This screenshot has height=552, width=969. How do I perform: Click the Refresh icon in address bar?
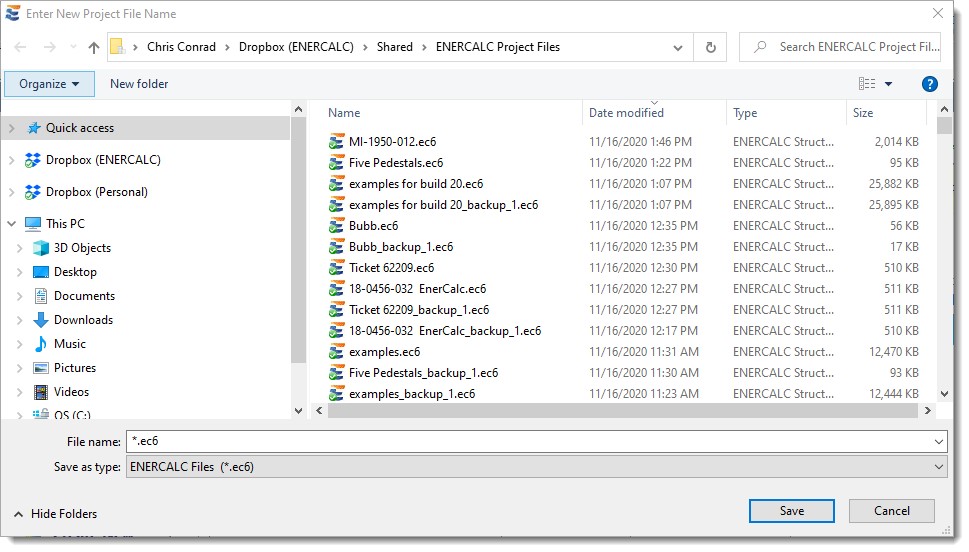(710, 47)
